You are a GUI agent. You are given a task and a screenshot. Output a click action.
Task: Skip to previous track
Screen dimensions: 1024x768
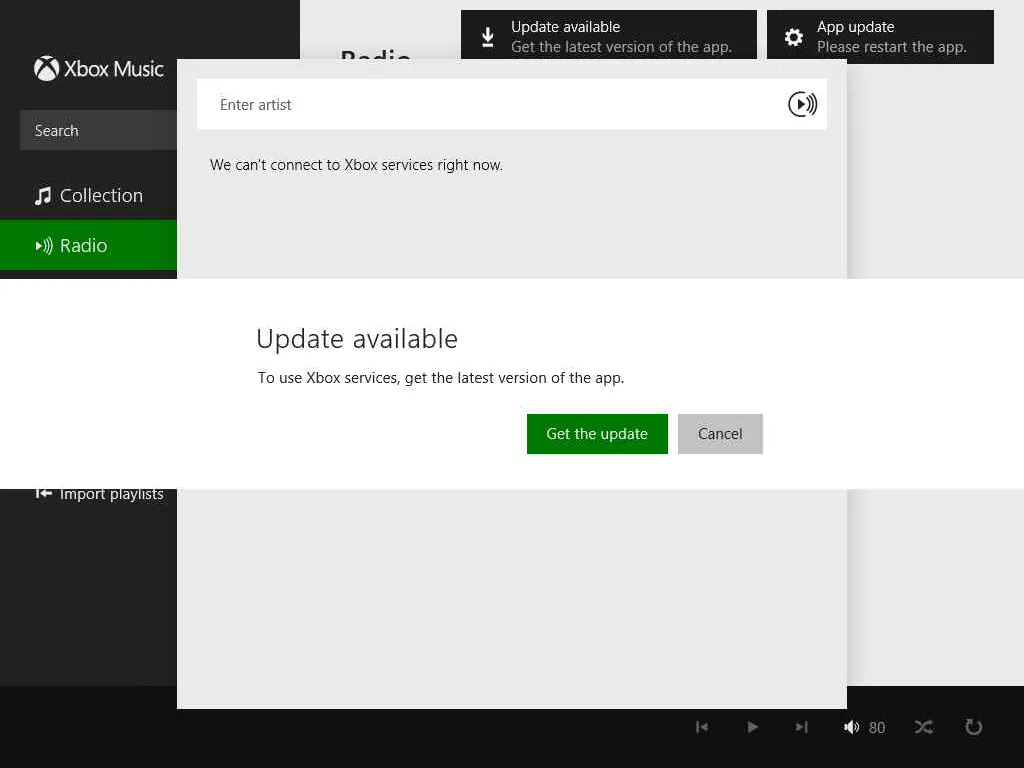[x=702, y=727]
